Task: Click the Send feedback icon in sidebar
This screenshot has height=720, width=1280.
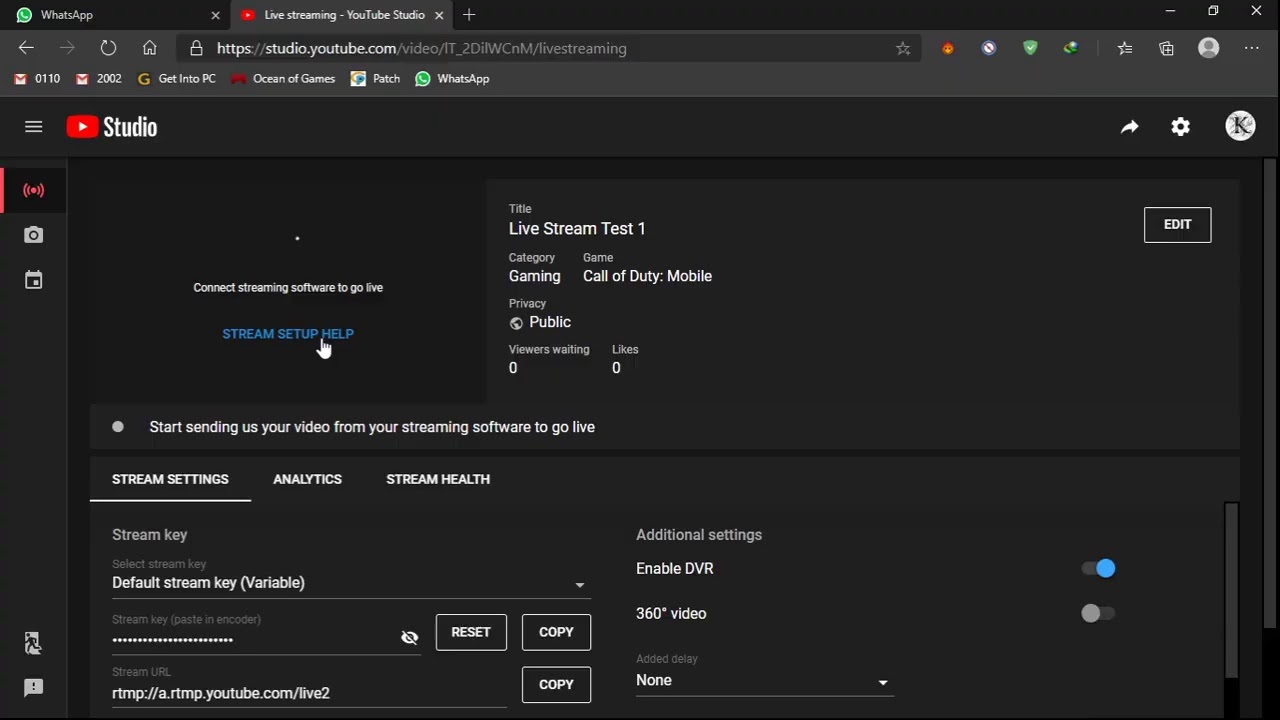Action: (x=33, y=688)
